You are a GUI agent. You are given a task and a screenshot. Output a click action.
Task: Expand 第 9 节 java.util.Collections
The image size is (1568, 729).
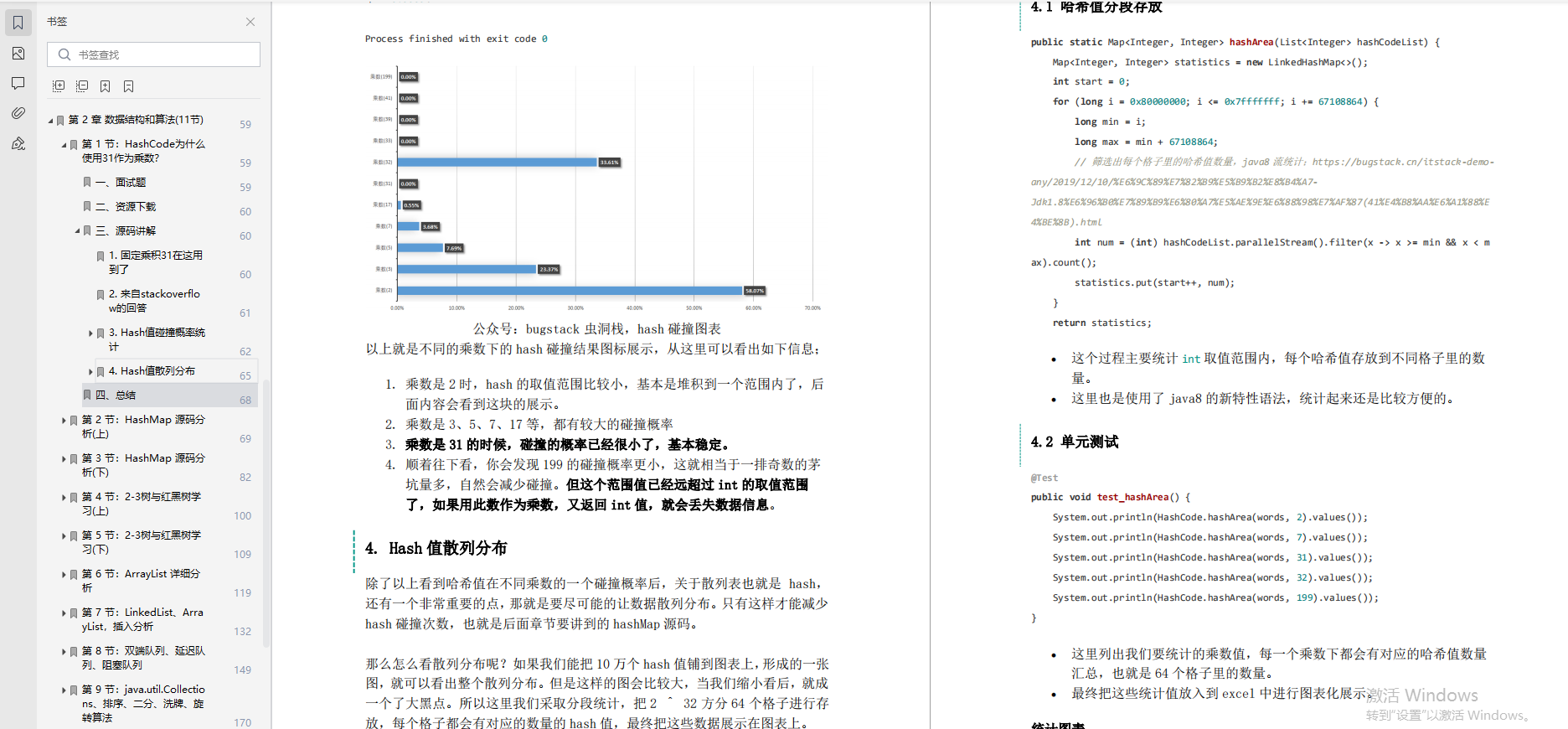click(64, 690)
